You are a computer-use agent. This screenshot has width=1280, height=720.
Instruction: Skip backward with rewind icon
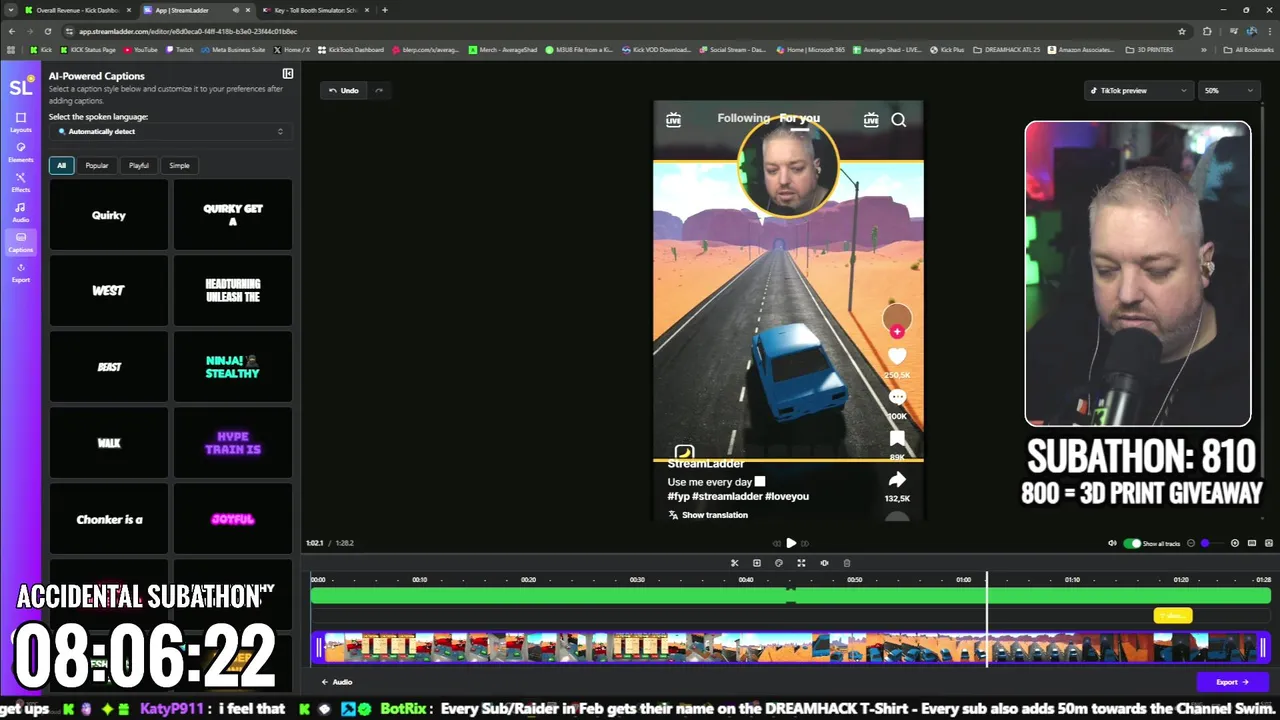777,543
